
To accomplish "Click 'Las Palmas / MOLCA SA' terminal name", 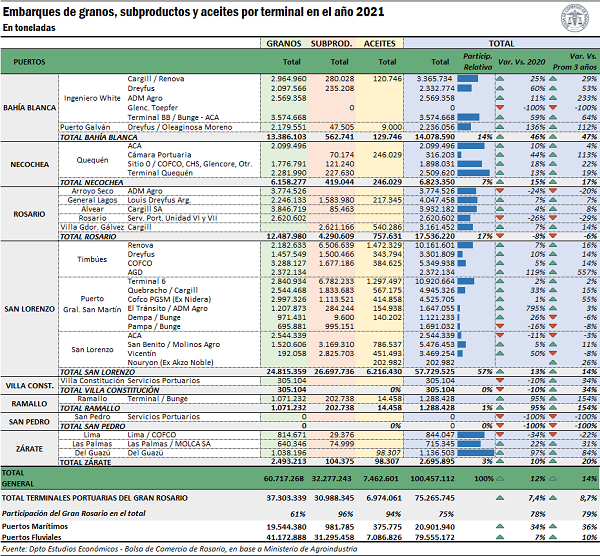I will 169,444.
